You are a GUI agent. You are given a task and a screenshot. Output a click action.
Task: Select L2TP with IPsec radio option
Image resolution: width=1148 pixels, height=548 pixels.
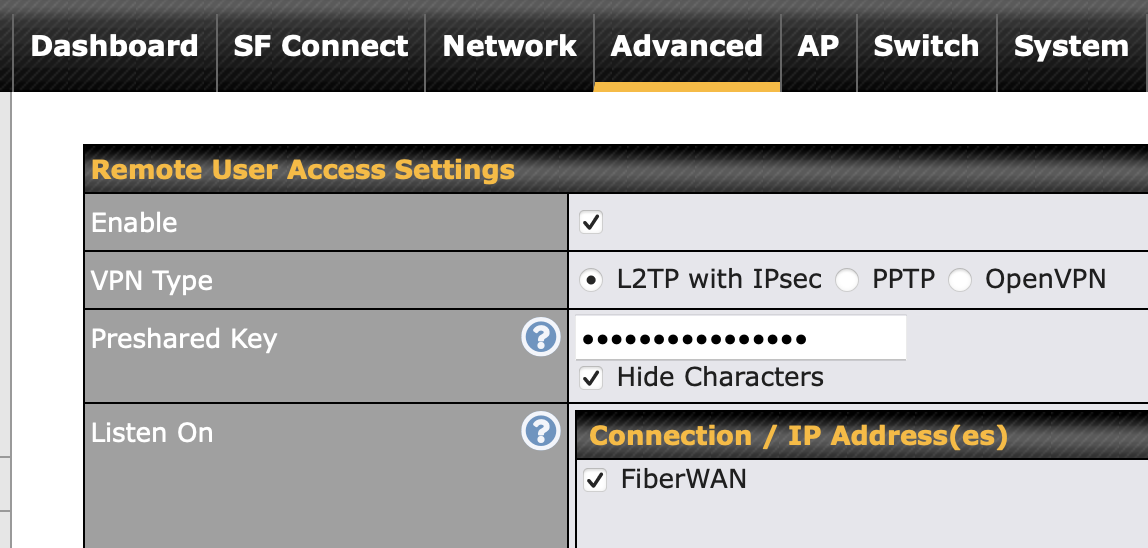591,280
